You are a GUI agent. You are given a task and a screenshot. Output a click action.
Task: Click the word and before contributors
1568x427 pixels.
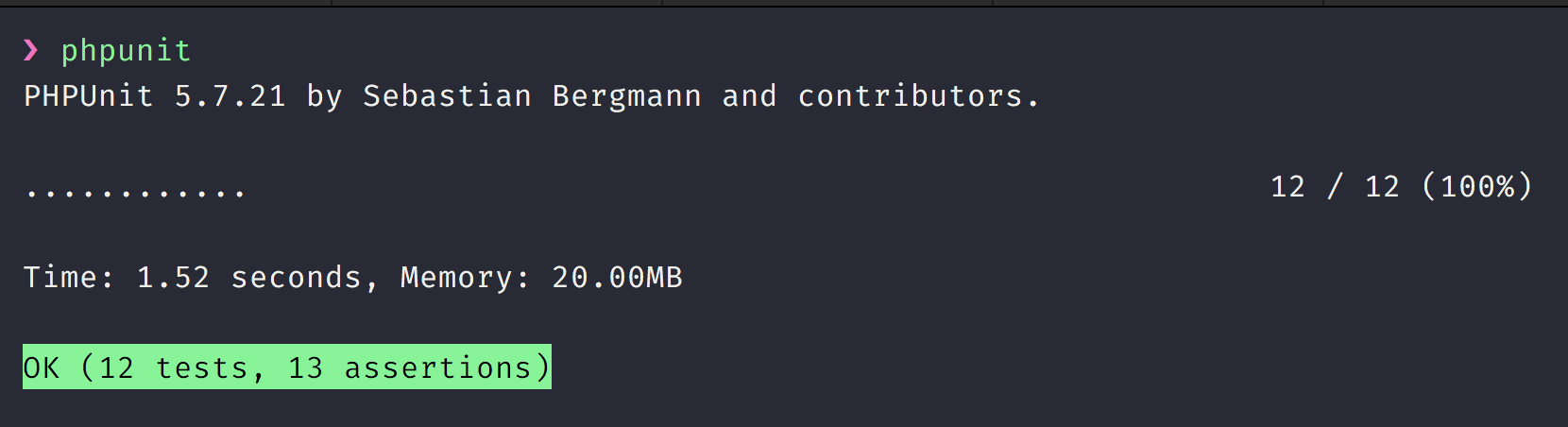coord(749,95)
